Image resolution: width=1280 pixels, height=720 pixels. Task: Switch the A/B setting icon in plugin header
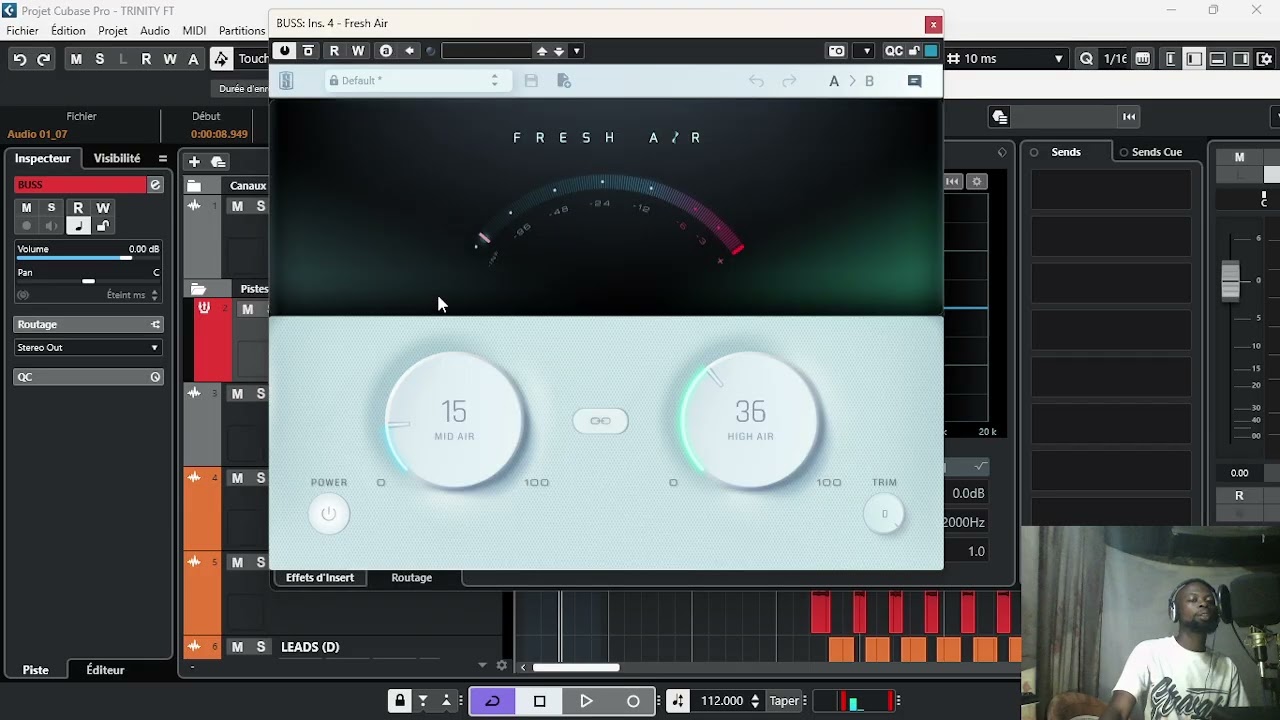pos(386,51)
